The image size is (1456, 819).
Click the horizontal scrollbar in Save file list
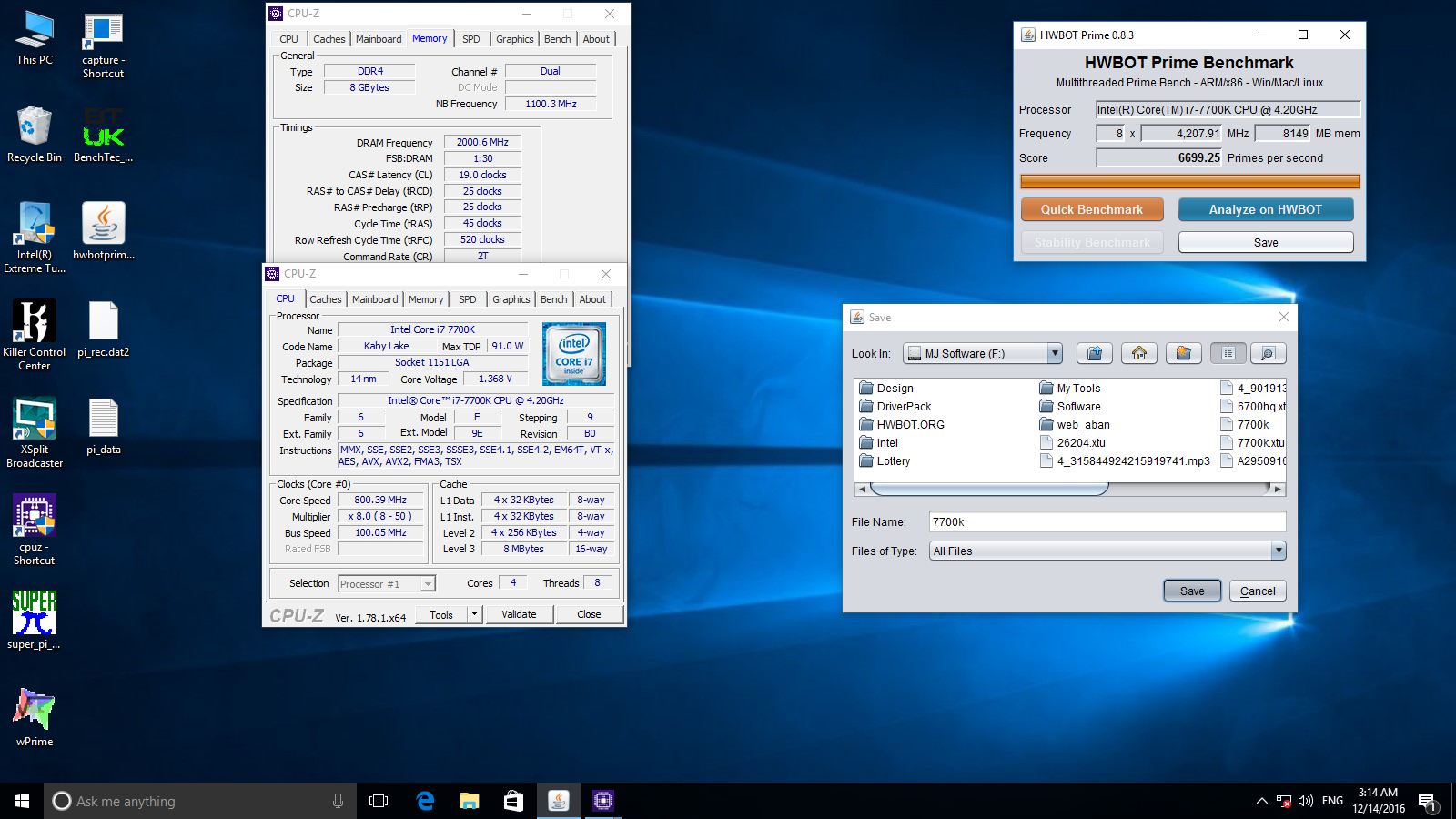(1070, 489)
